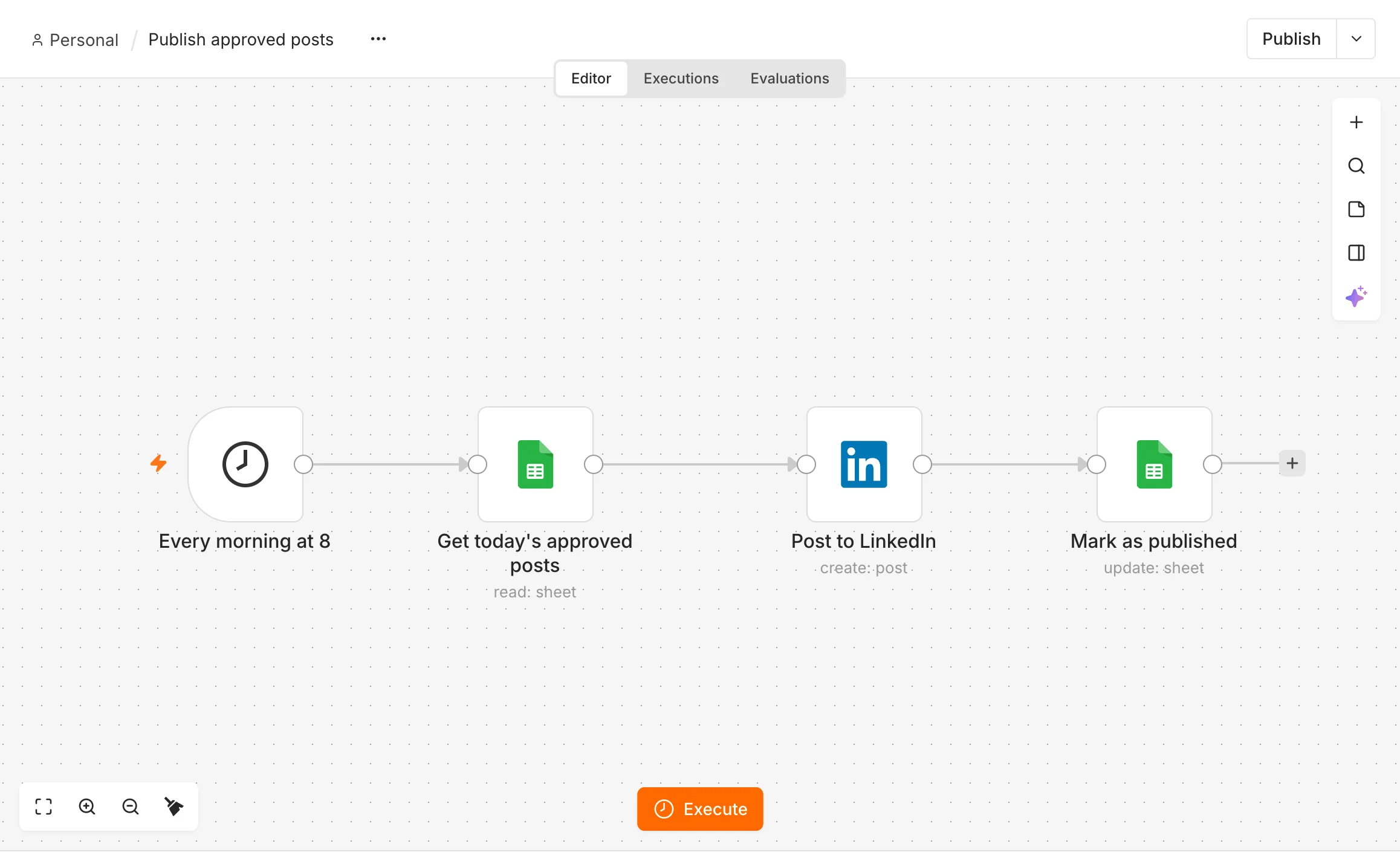Click the input connector of Mark as published node
Viewport: 1400px width, 861px height.
tap(1097, 464)
